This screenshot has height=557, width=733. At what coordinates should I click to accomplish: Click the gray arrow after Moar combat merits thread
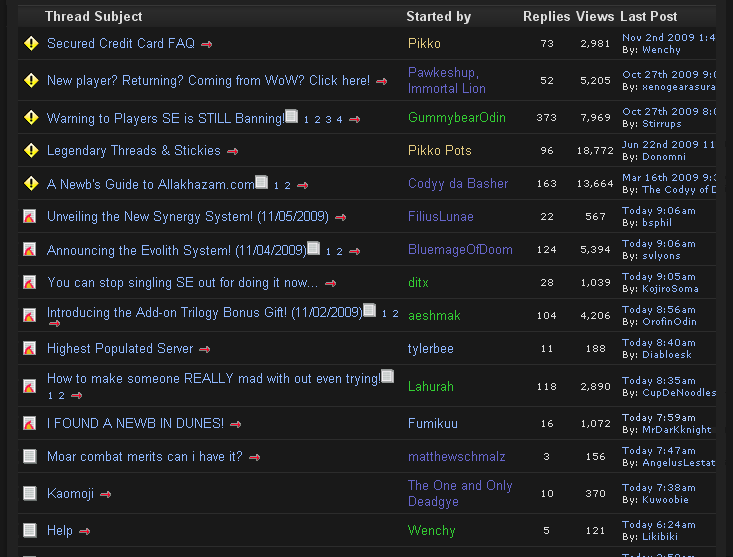coord(254,457)
